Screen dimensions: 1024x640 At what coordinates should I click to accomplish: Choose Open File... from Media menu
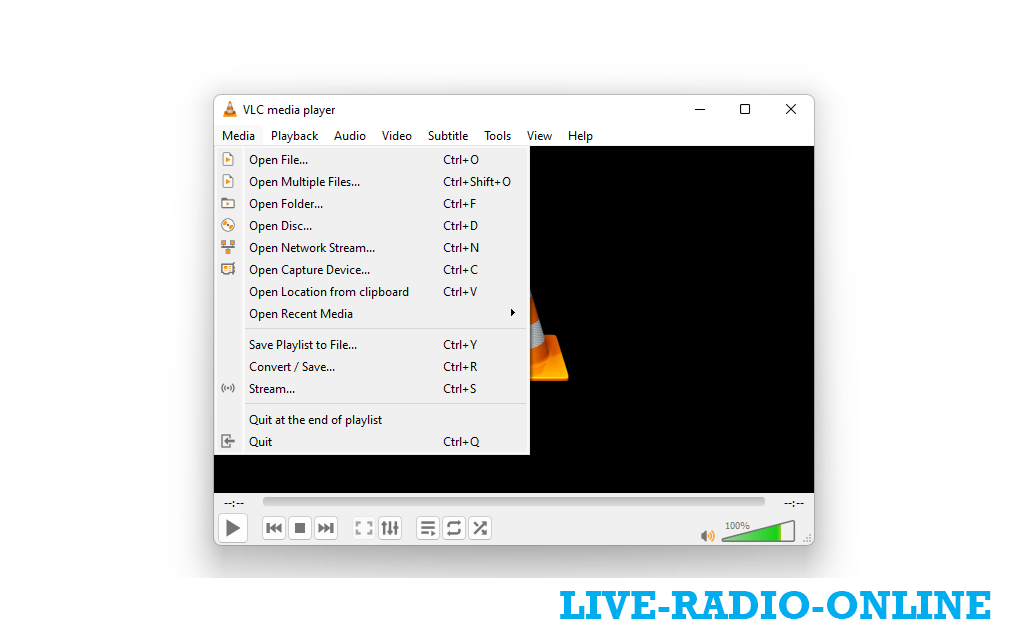tap(279, 160)
